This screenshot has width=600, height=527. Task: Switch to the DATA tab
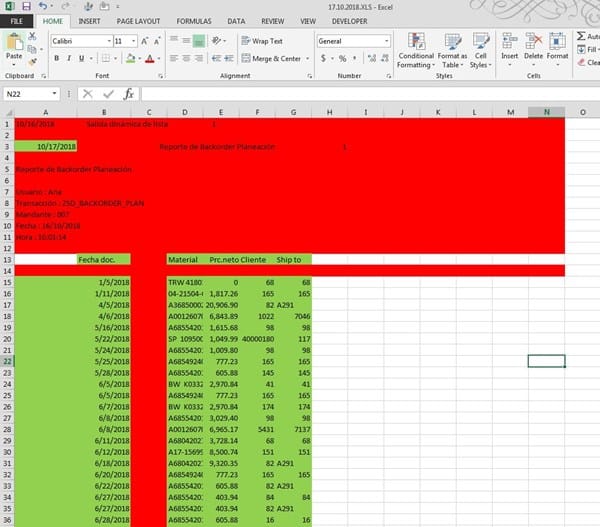[x=236, y=21]
